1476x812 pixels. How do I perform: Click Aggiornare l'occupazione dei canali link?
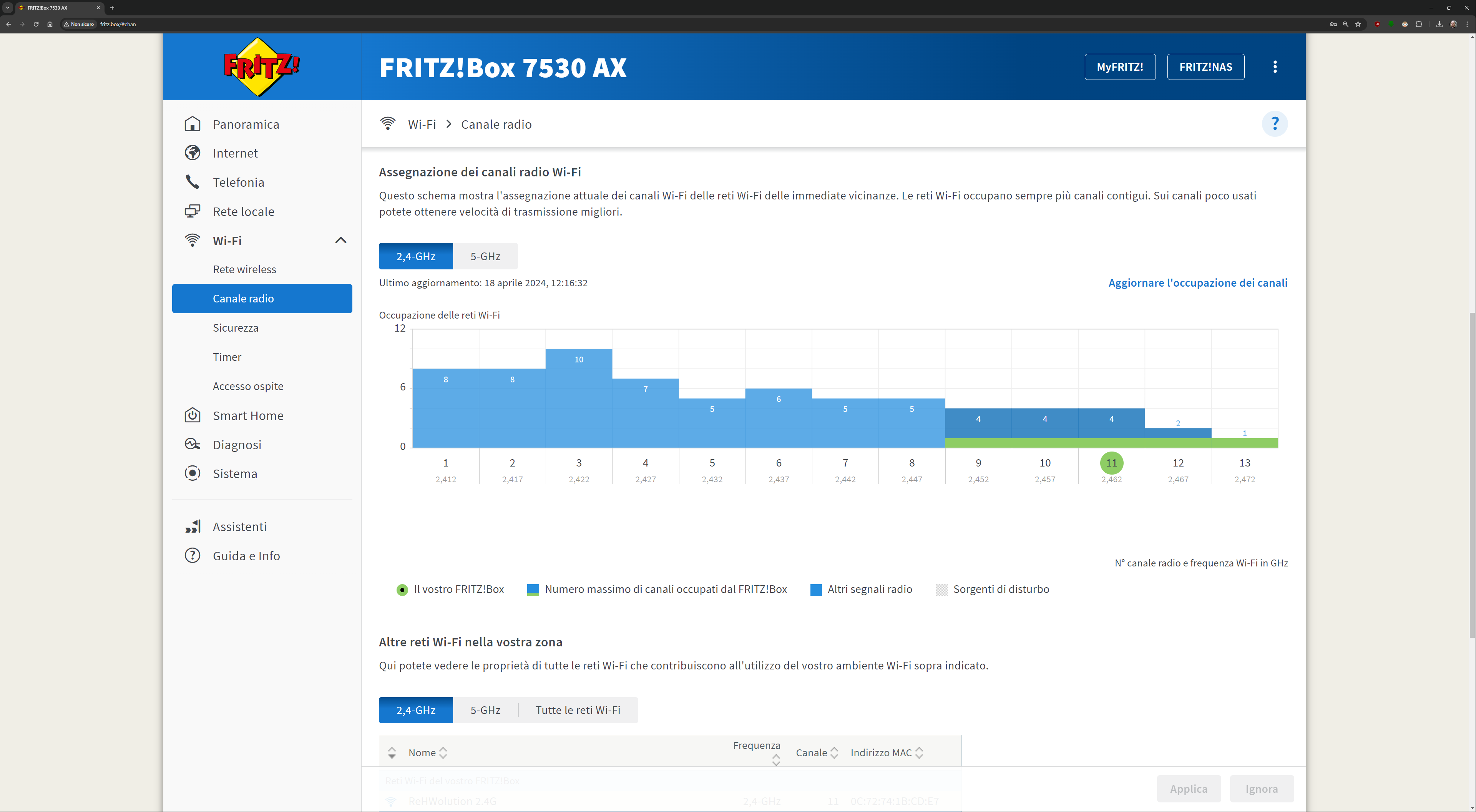[1197, 282]
